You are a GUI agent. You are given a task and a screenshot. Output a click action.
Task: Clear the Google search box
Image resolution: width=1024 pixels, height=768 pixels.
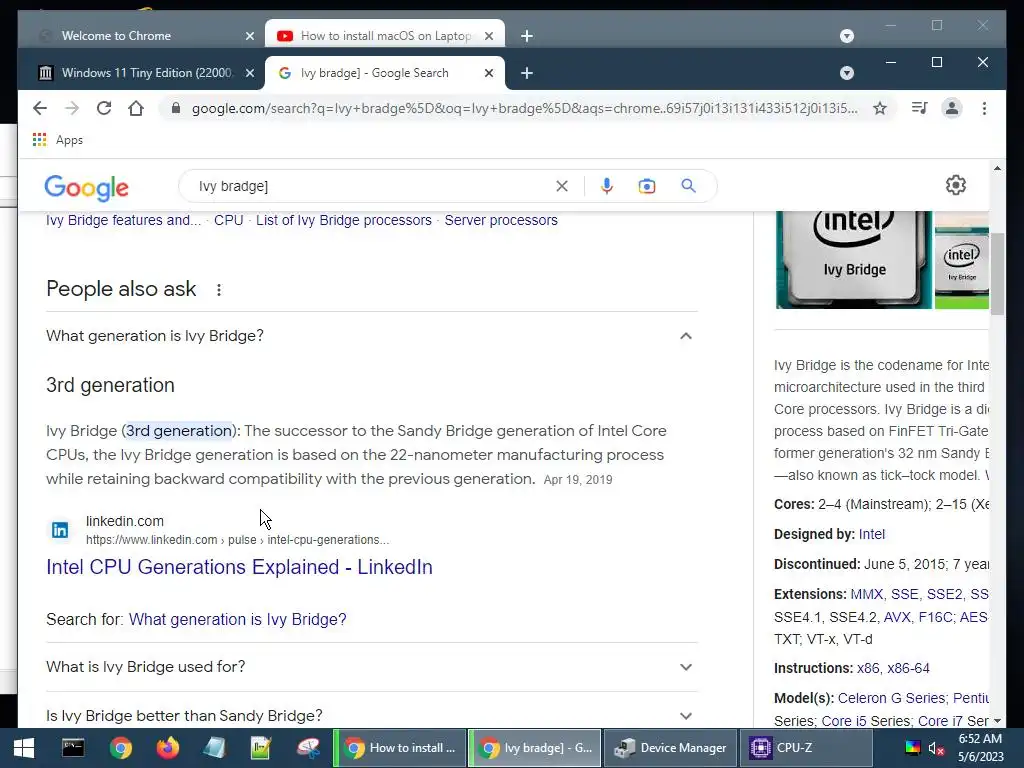(562, 186)
